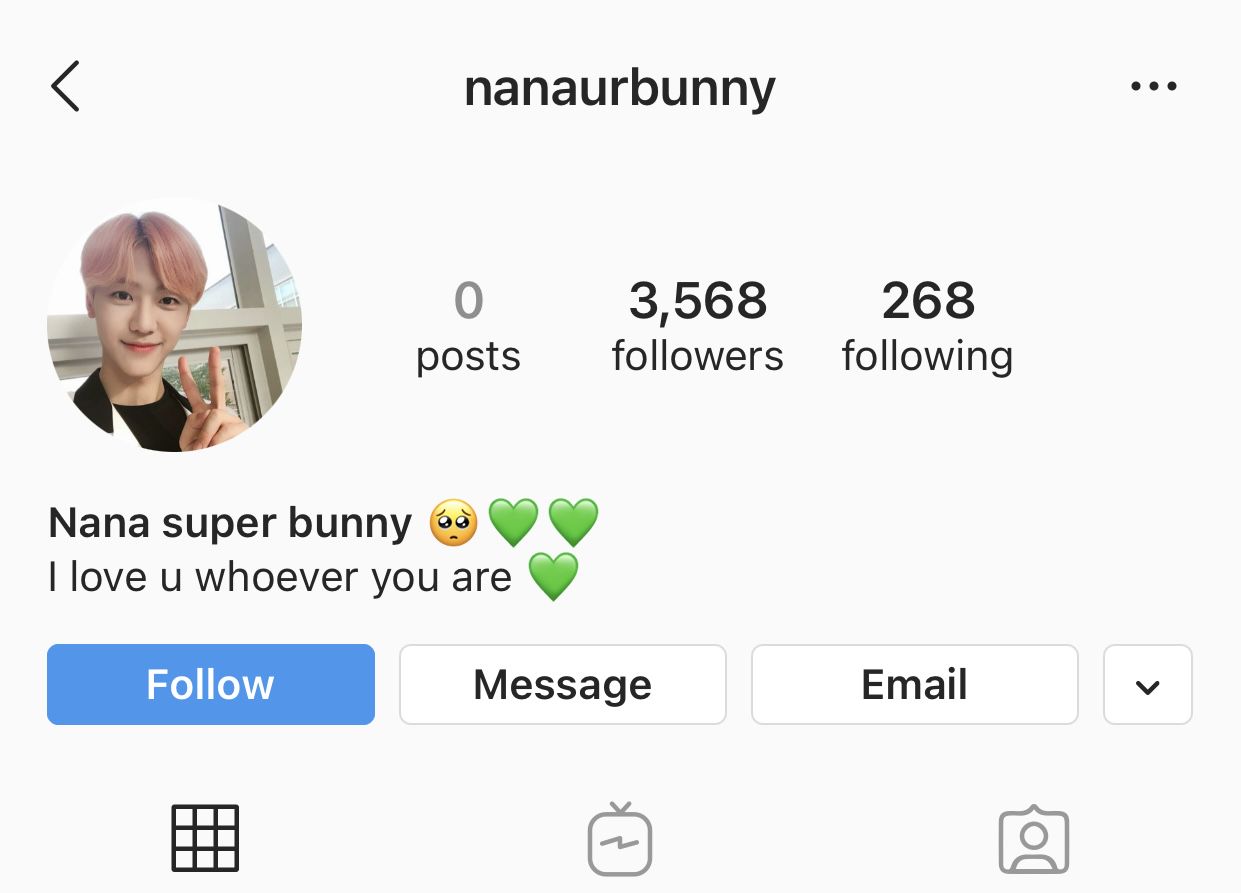Screen dimensions: 1241x893
Task: Show tagged photos tab
Action: (1034, 839)
